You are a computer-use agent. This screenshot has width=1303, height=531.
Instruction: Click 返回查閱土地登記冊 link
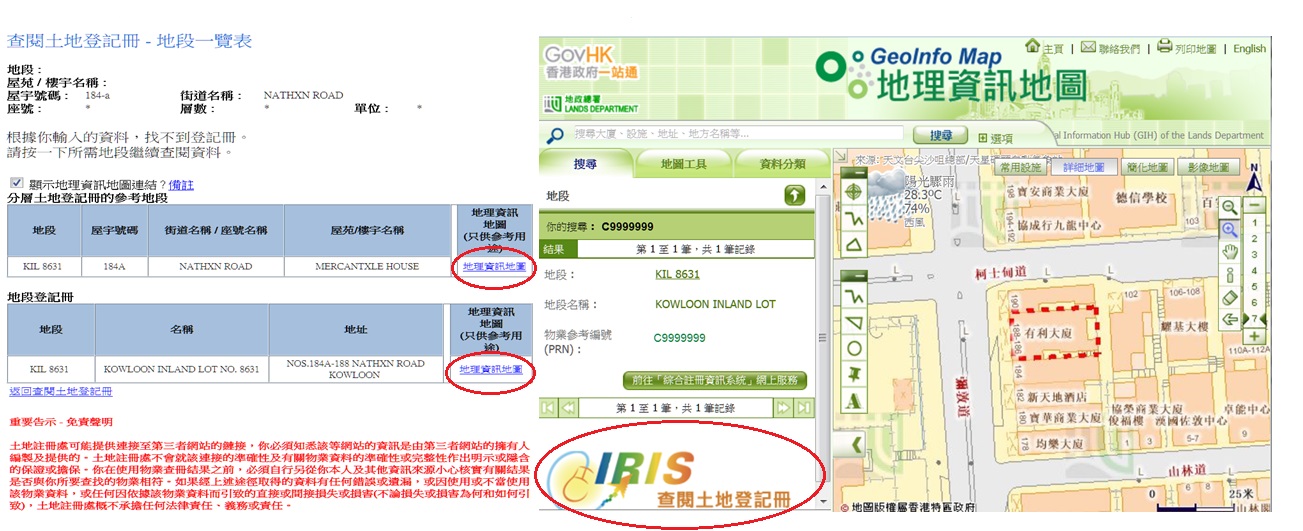coord(60,391)
